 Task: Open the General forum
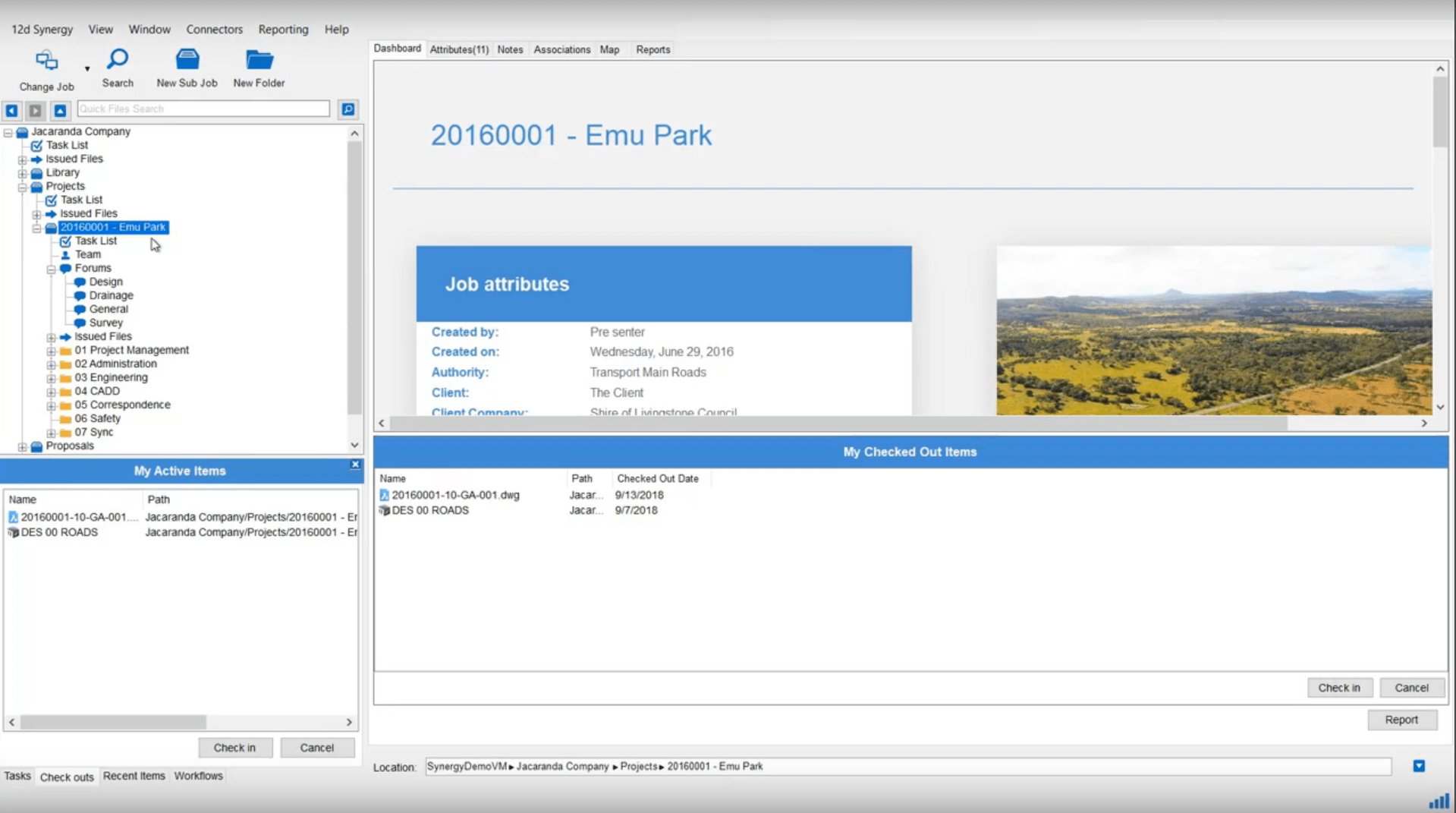tap(108, 309)
